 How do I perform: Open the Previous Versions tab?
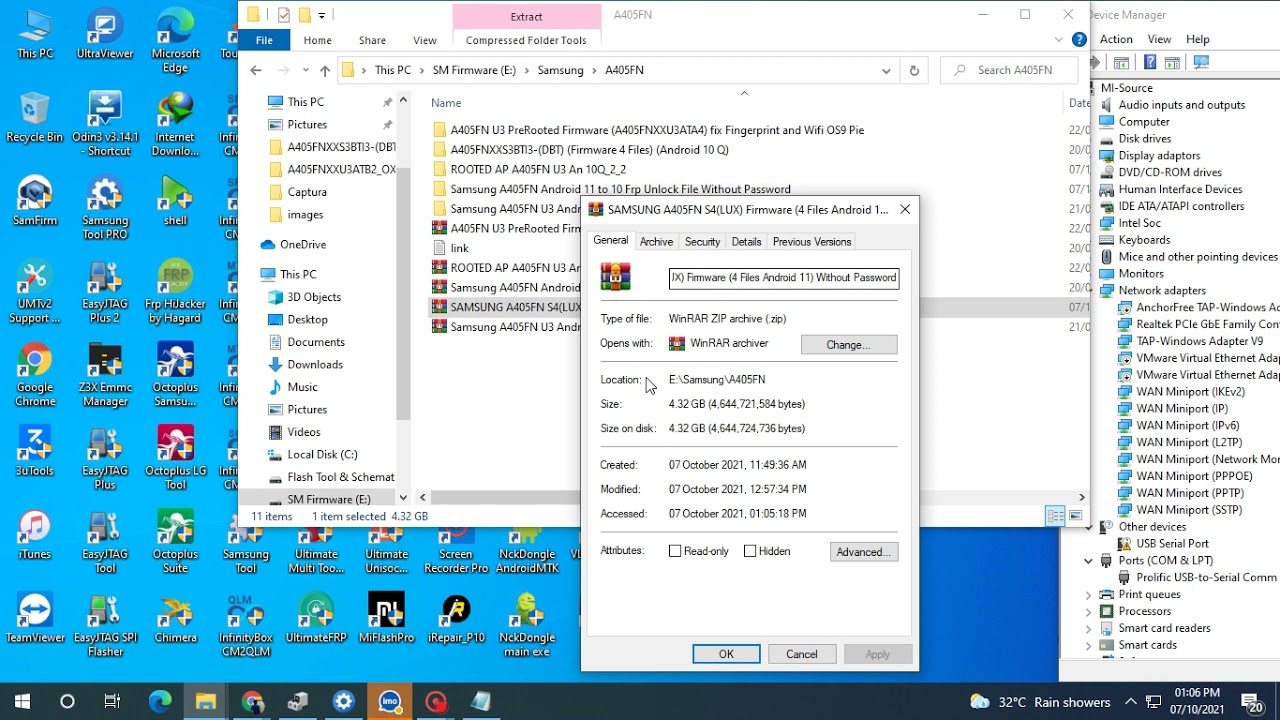(x=812, y=242)
